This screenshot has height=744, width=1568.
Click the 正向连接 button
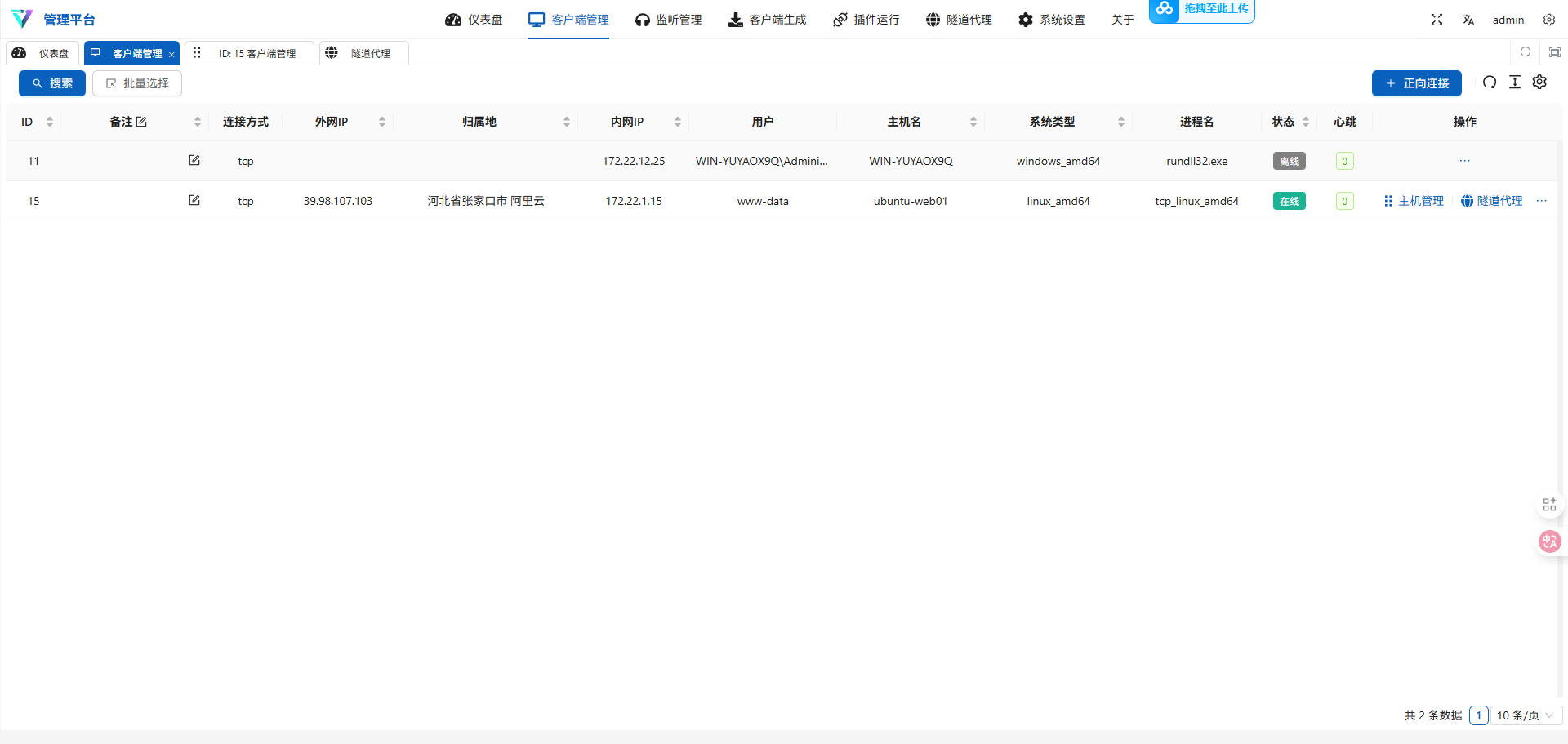coord(1417,83)
